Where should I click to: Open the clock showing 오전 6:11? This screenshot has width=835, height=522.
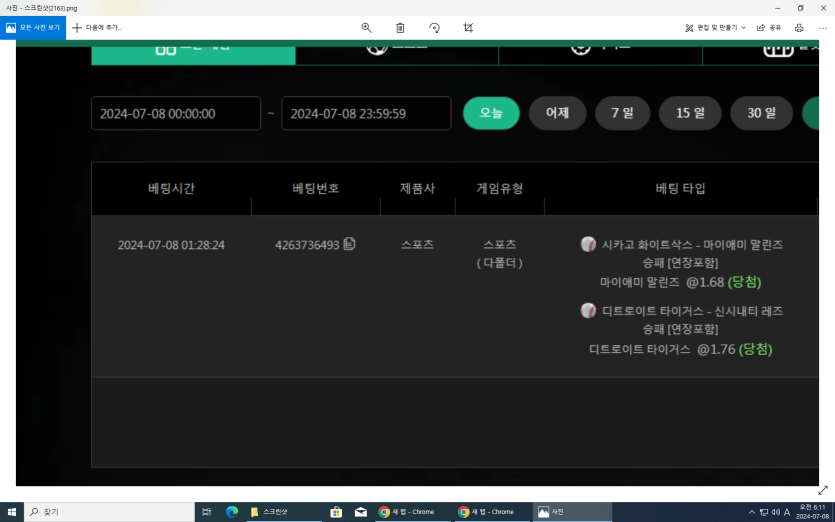813,512
